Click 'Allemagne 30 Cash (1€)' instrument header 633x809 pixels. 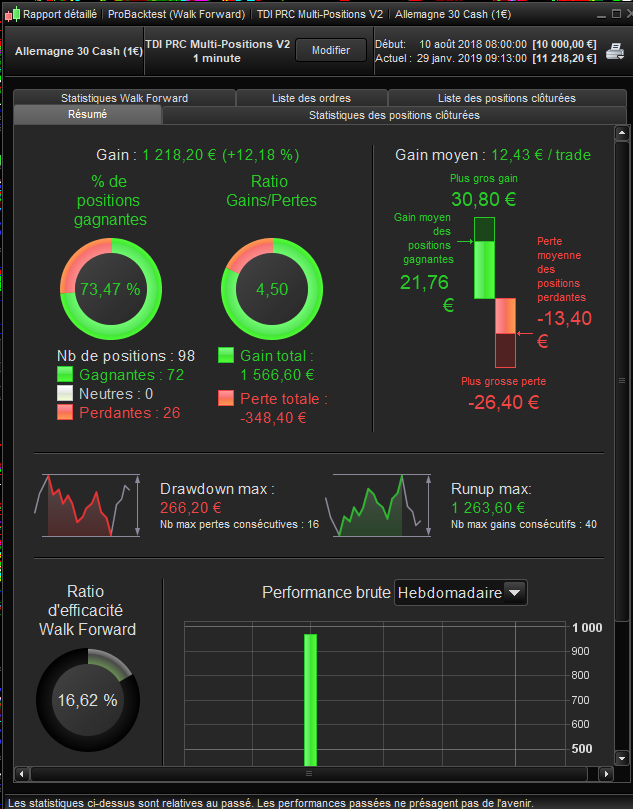point(78,51)
